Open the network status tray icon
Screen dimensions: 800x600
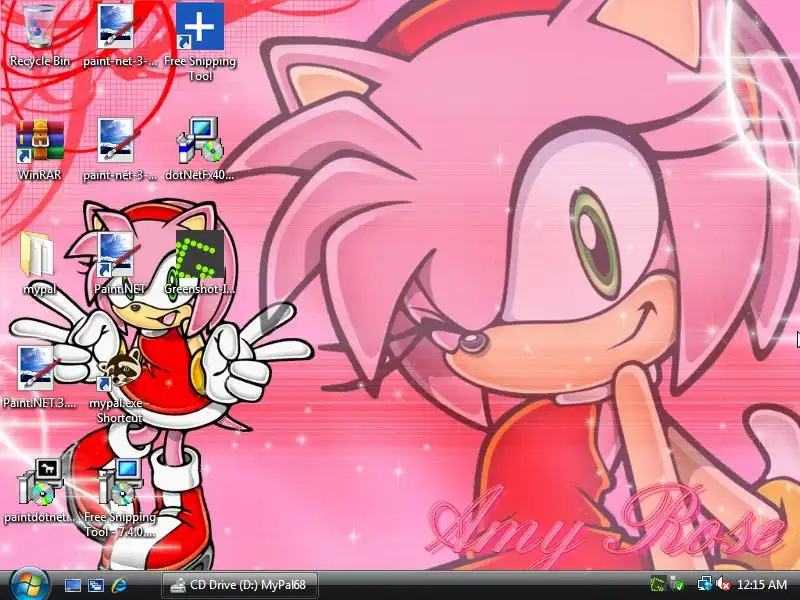click(x=705, y=584)
